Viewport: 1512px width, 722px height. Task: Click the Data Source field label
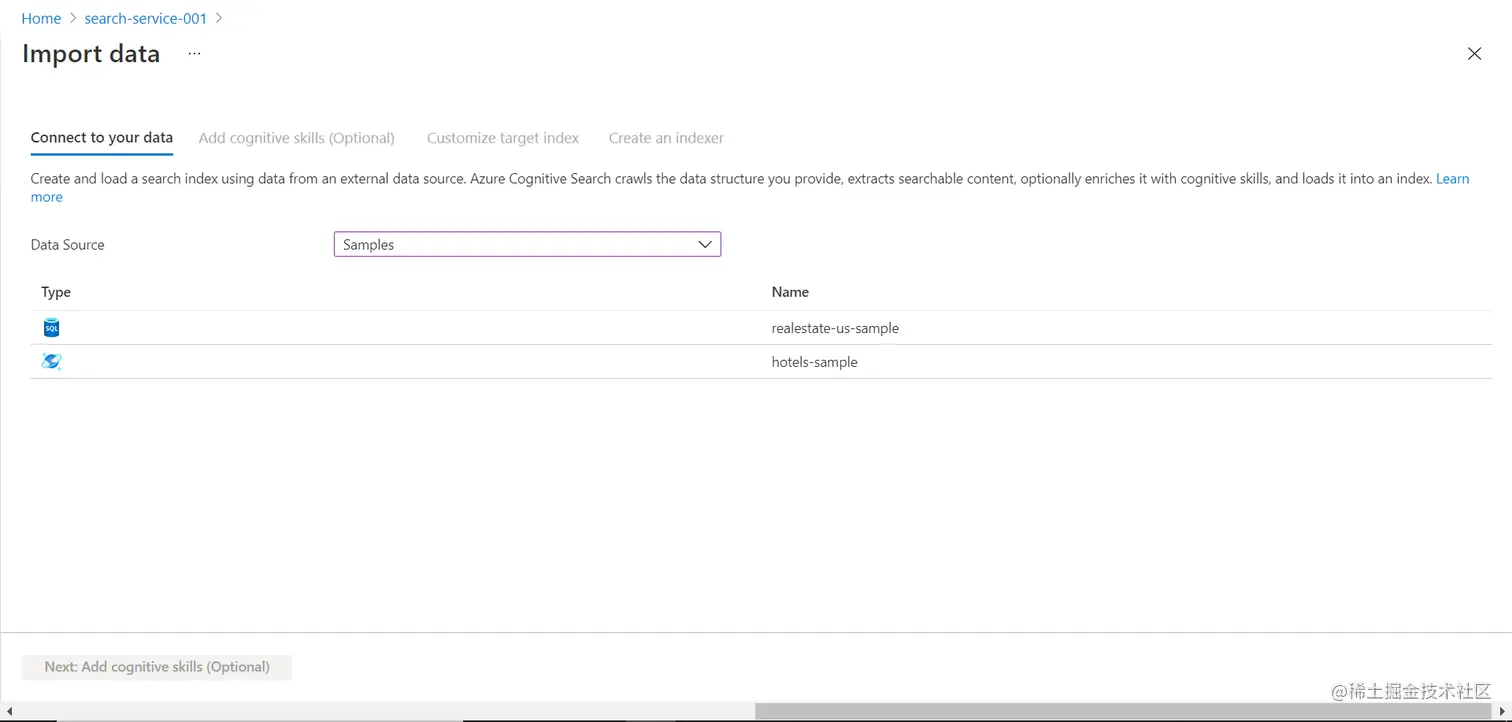(68, 244)
